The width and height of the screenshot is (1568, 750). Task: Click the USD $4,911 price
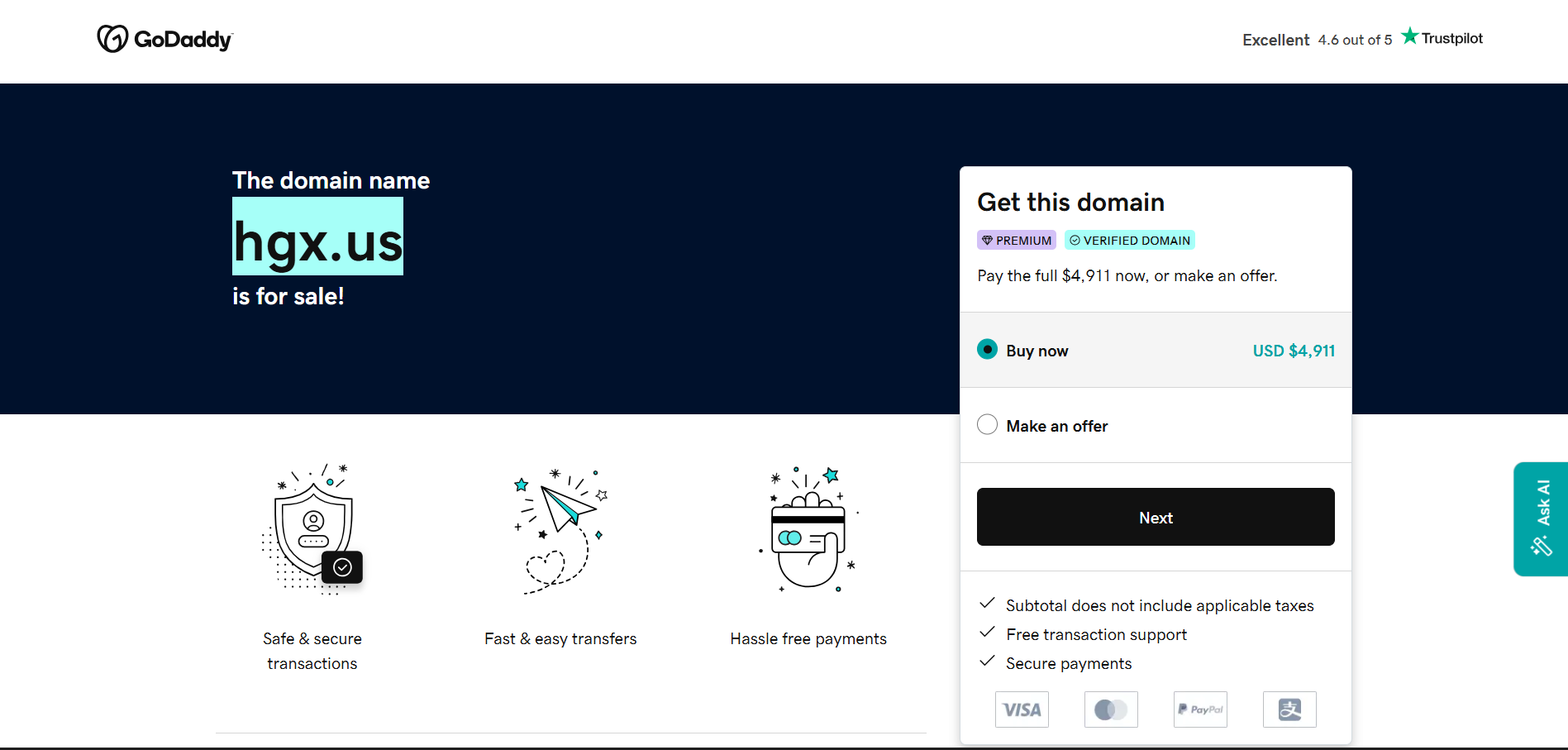(x=1294, y=351)
